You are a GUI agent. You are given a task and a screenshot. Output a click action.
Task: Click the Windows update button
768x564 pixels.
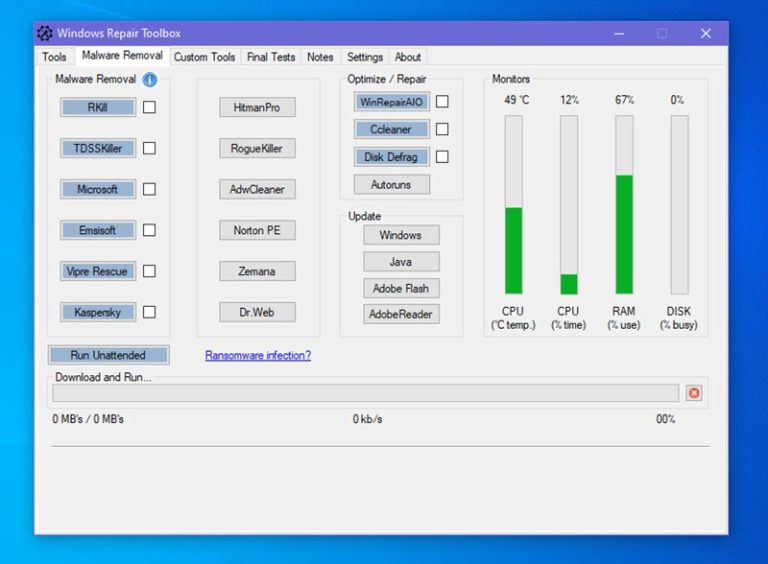(401, 235)
